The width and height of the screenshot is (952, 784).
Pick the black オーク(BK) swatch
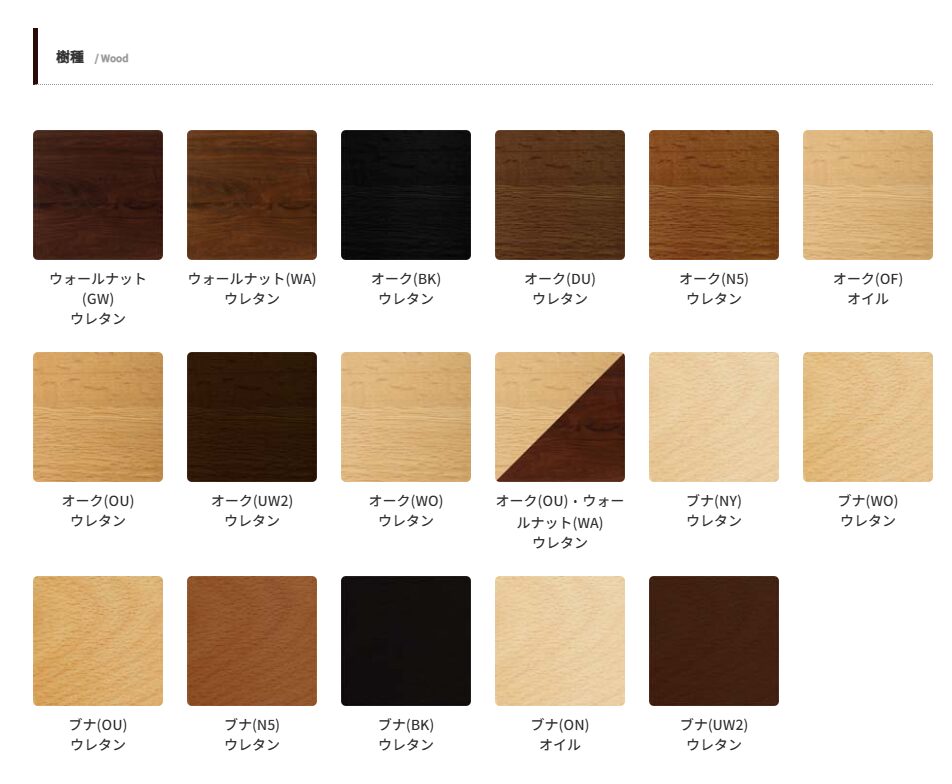click(x=406, y=195)
